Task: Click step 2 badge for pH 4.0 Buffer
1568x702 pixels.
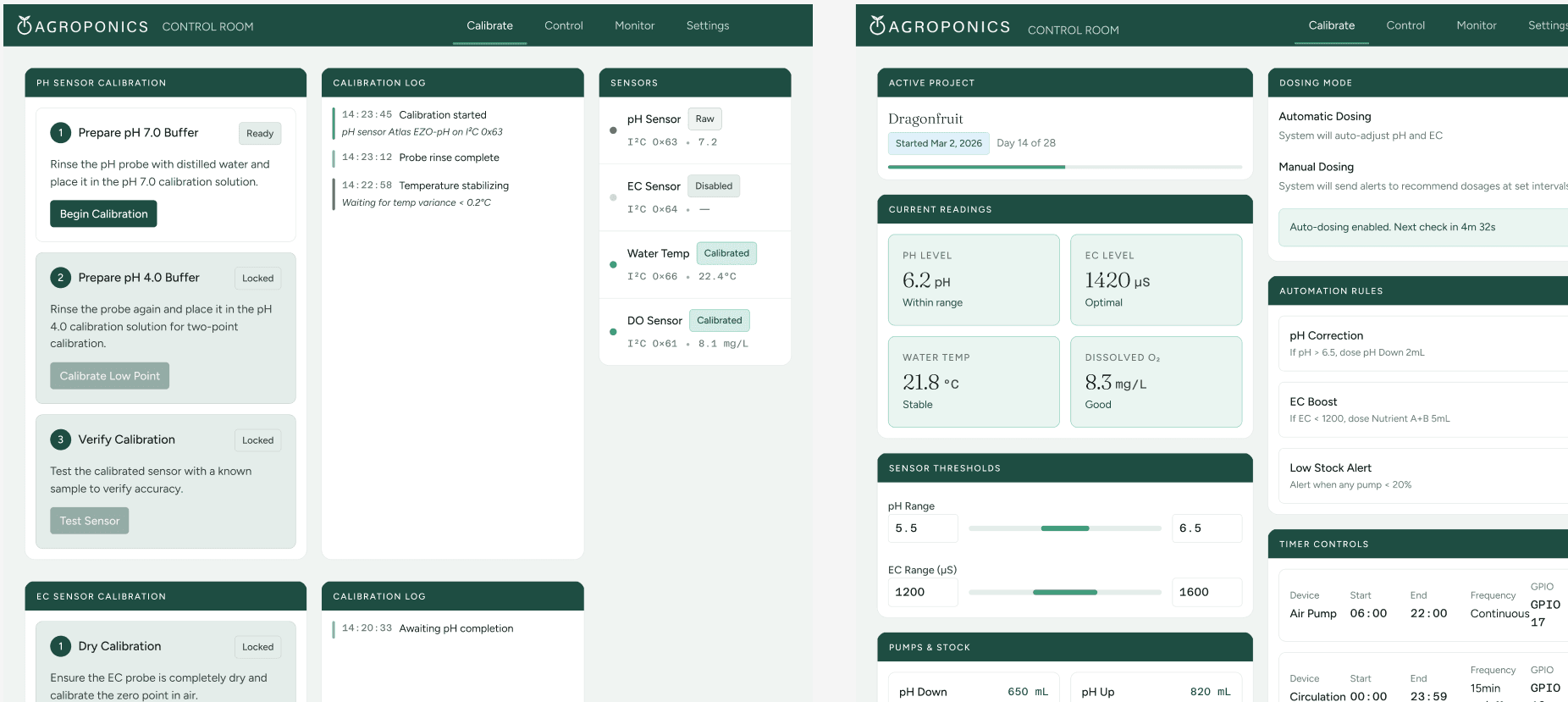Action: (60, 278)
